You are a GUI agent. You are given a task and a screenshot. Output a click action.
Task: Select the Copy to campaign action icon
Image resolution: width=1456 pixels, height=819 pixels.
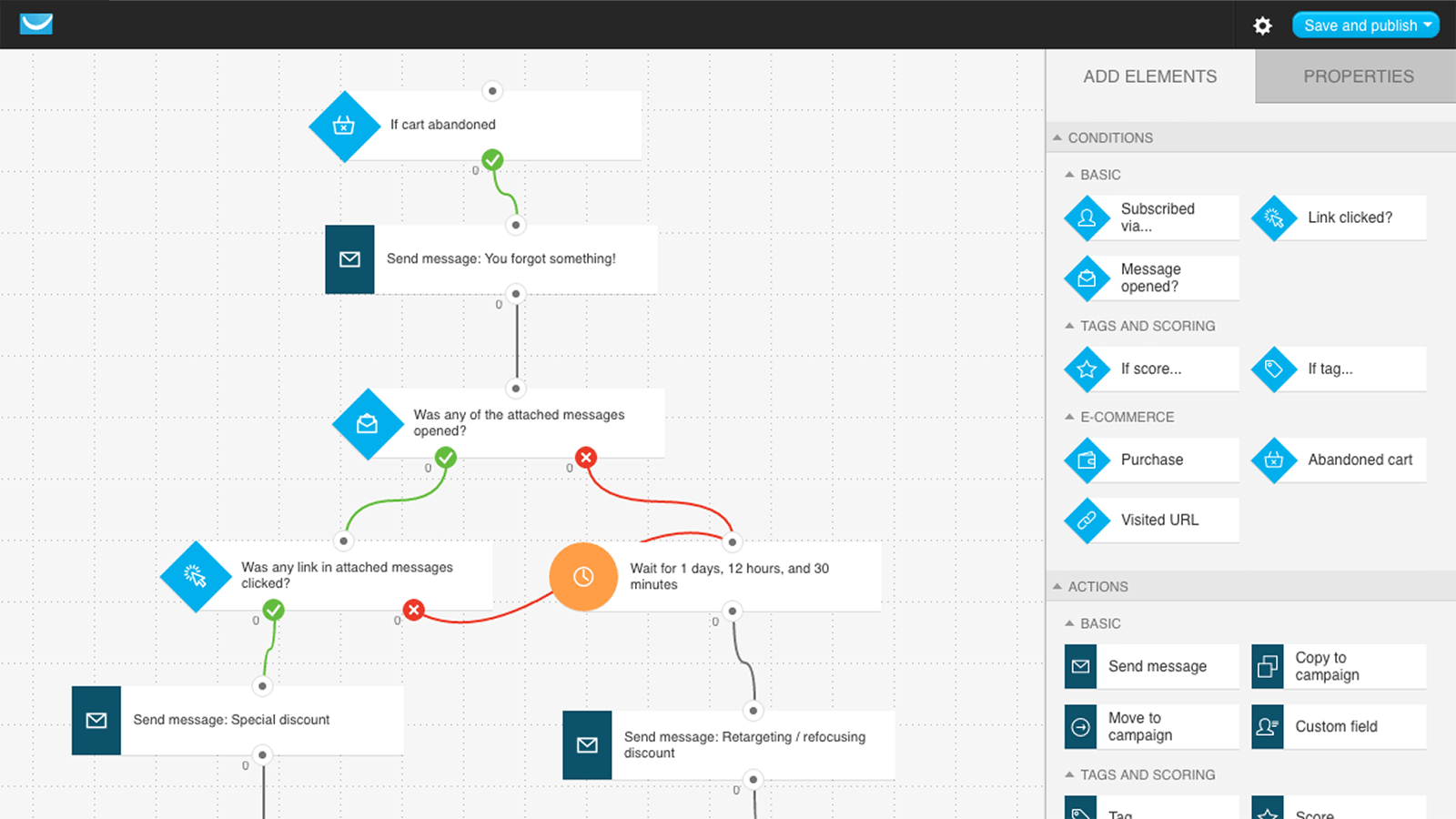point(1268,667)
